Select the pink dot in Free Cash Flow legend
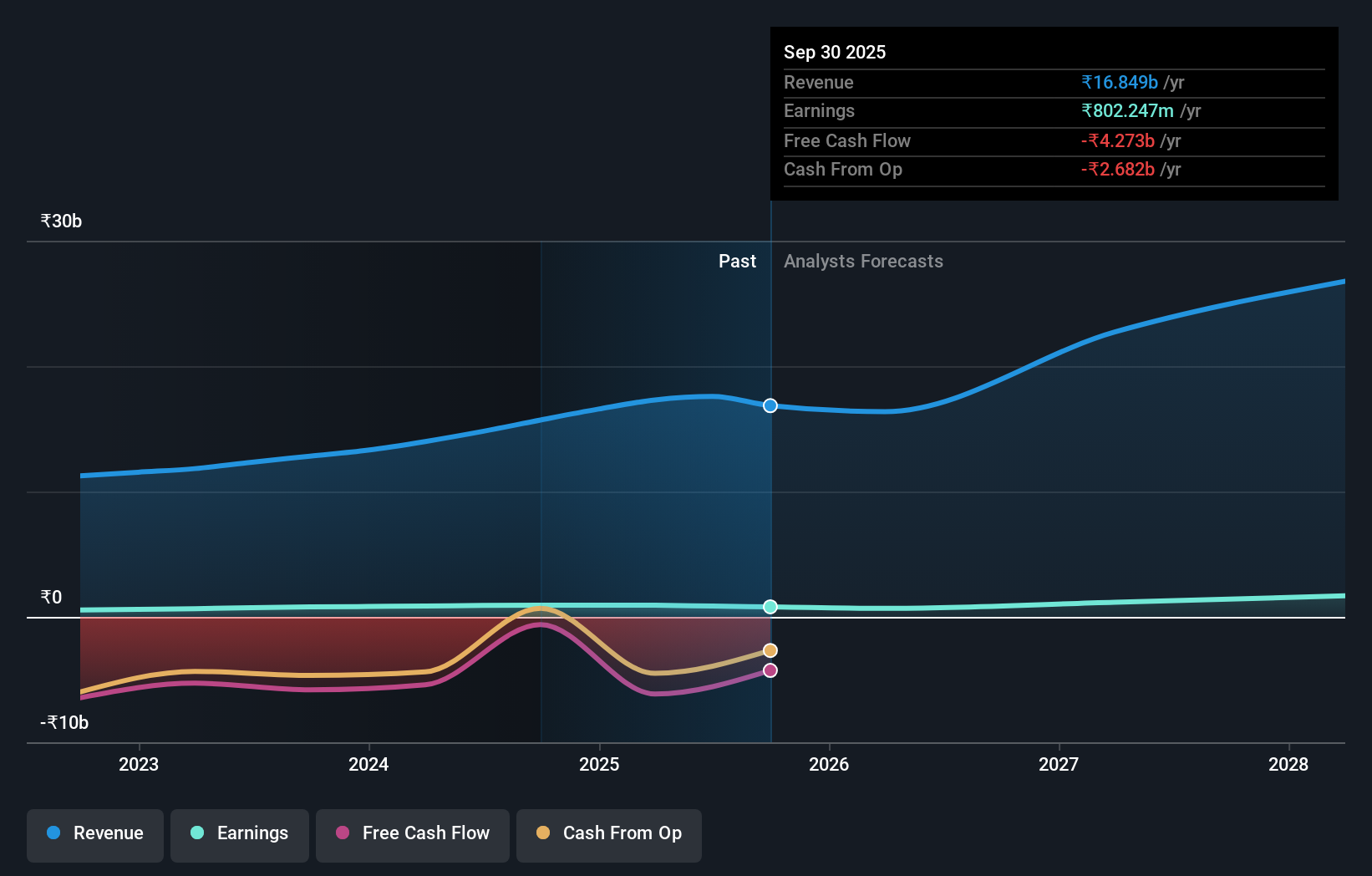The image size is (1372, 876). click(x=343, y=833)
